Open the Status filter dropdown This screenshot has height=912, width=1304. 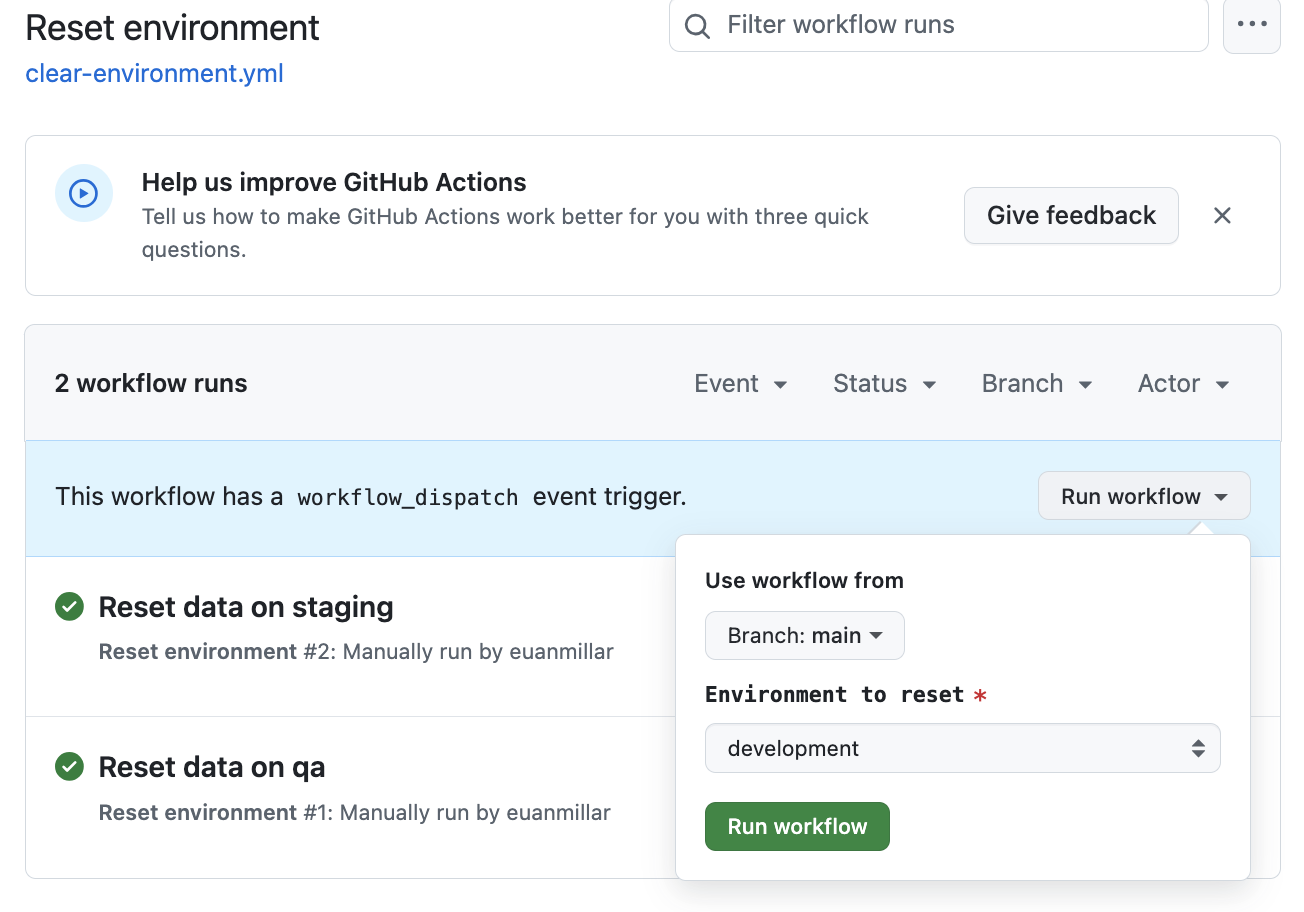[x=884, y=384]
